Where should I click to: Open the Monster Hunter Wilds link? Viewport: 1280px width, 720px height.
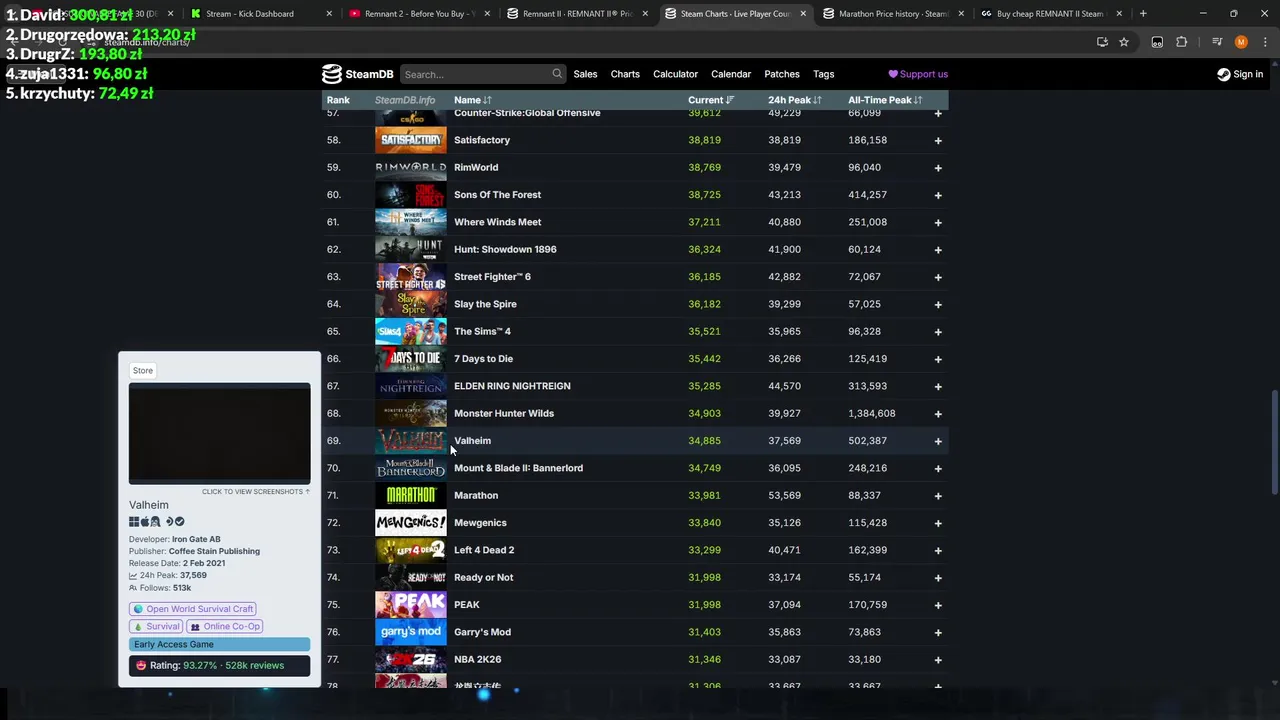tap(504, 413)
